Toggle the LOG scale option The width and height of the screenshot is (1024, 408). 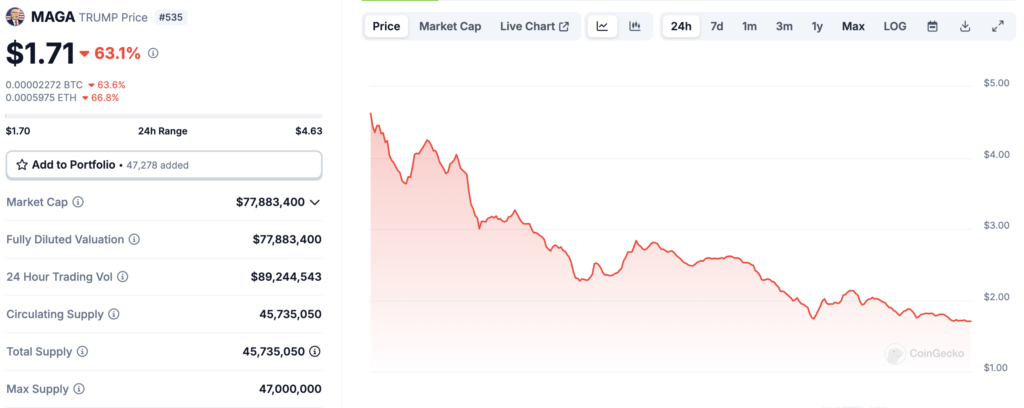(x=895, y=27)
